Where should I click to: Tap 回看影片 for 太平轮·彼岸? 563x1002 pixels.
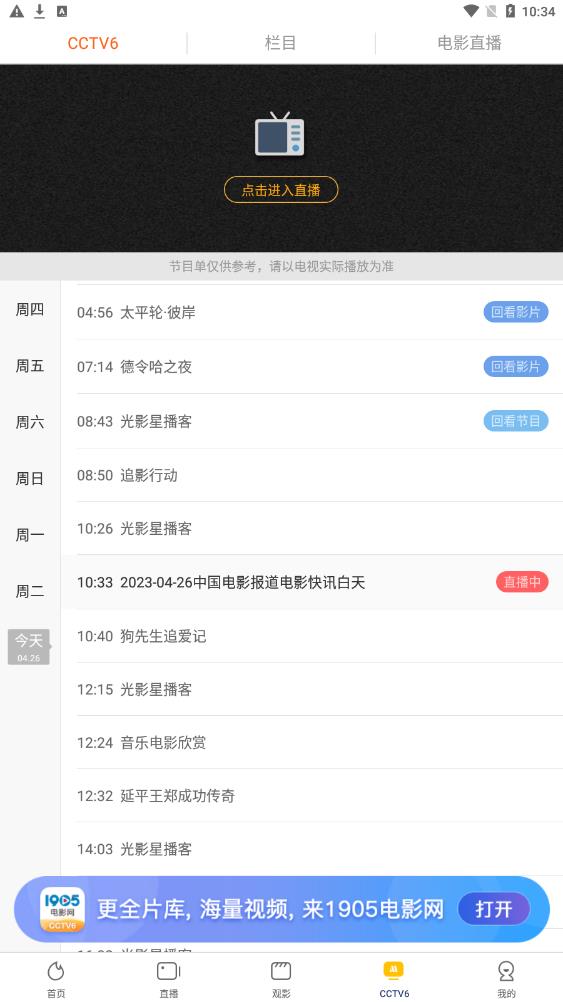pos(516,312)
